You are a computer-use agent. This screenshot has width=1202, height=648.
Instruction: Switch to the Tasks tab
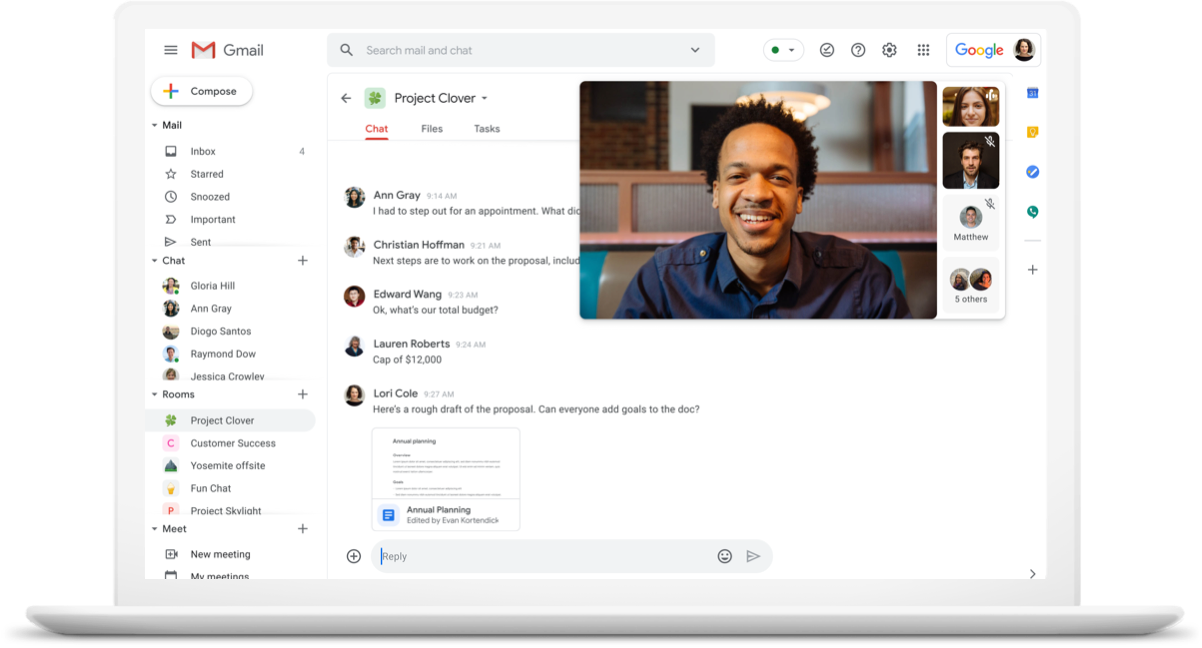[487, 128]
